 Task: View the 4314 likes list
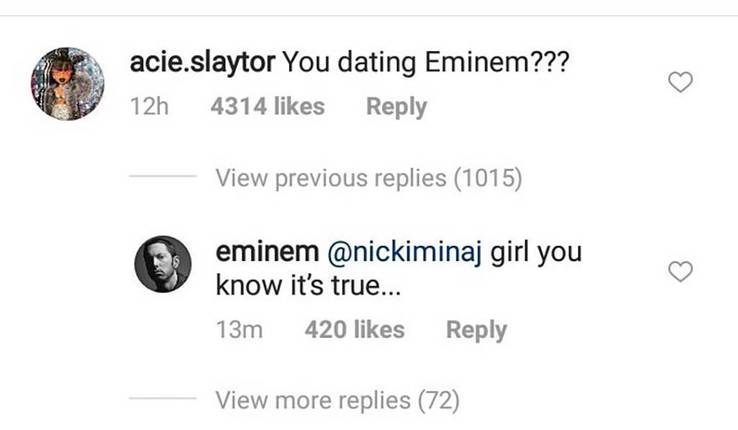(267, 106)
